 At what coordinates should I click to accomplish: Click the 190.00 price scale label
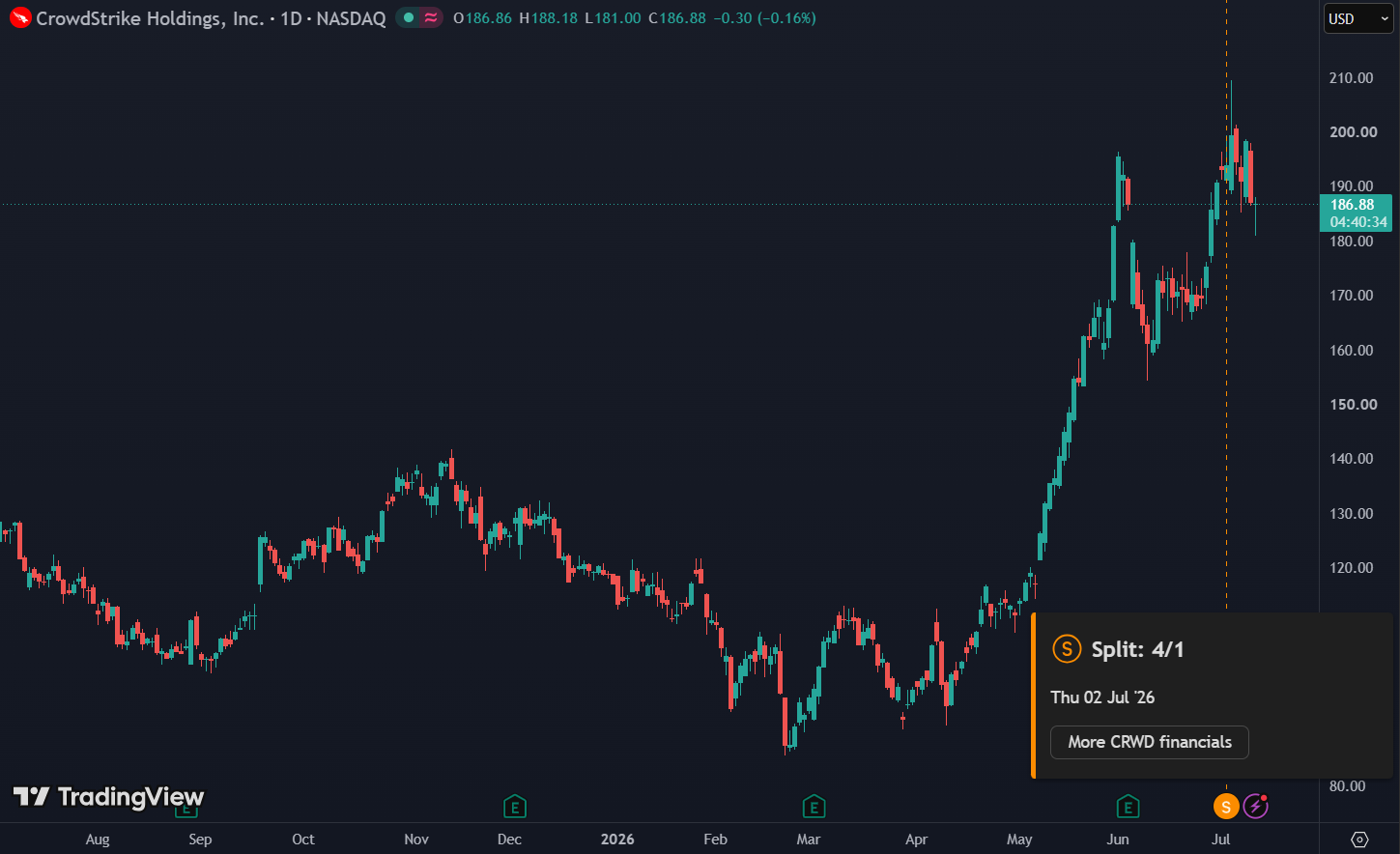(1351, 186)
